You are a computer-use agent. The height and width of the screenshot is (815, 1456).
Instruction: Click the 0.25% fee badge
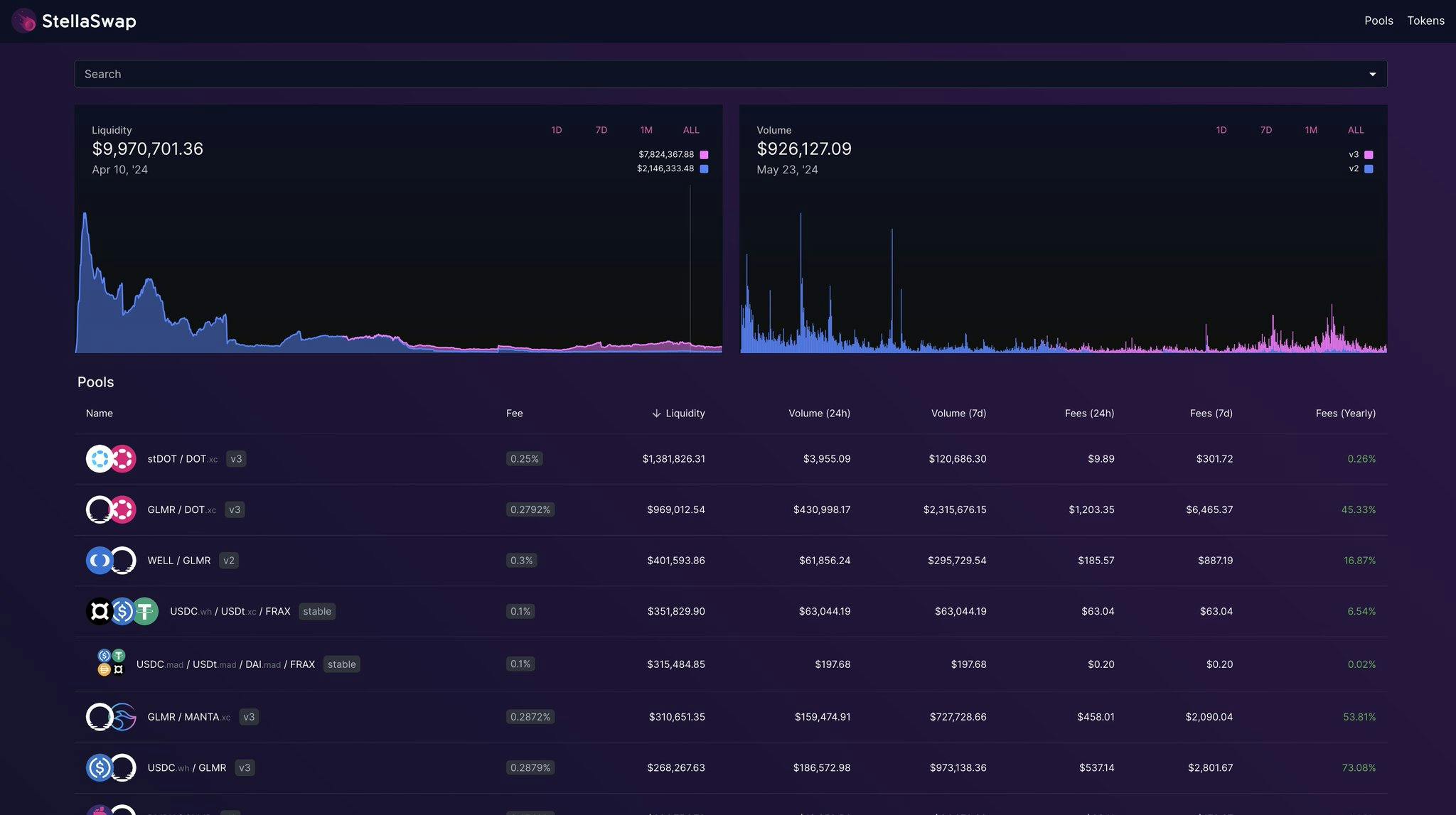(525, 459)
